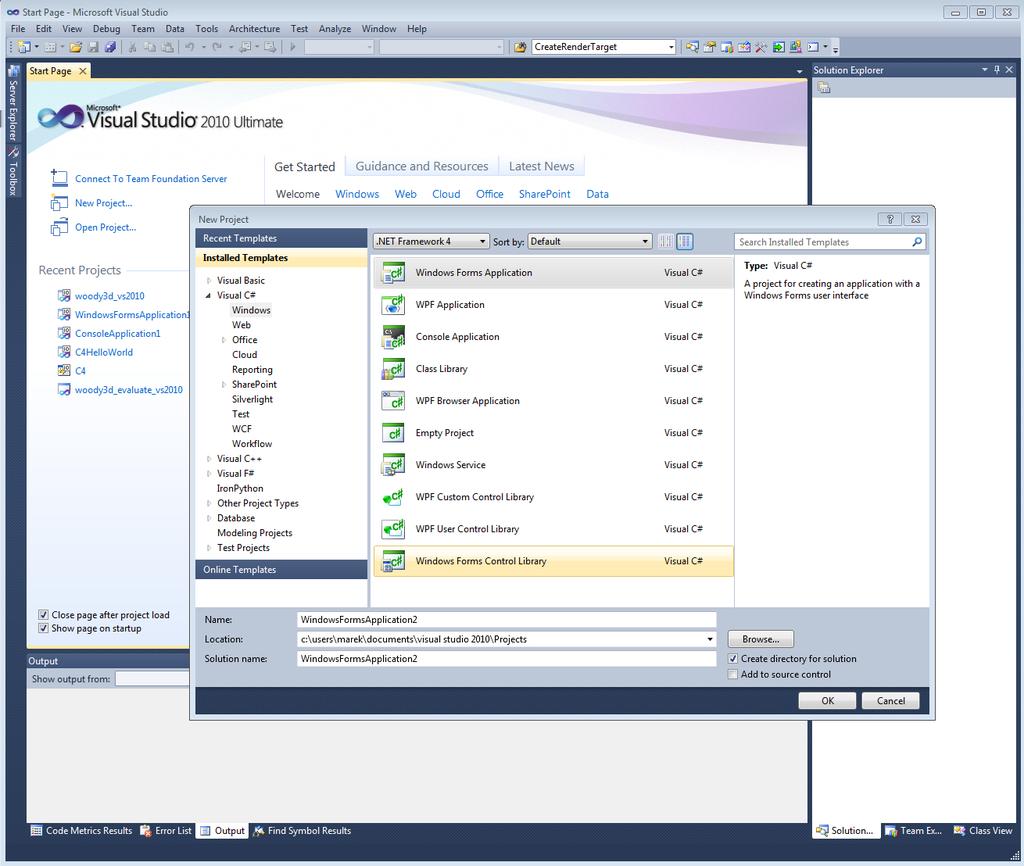Screen dimensions: 1024x866
Task: Click the SharePoint link on Get Started
Action: [x=545, y=194]
